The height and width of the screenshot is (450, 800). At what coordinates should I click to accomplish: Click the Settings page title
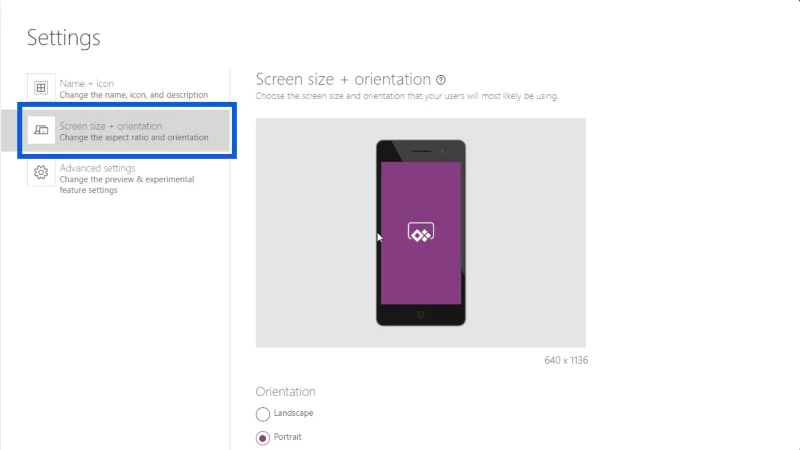[x=64, y=38]
